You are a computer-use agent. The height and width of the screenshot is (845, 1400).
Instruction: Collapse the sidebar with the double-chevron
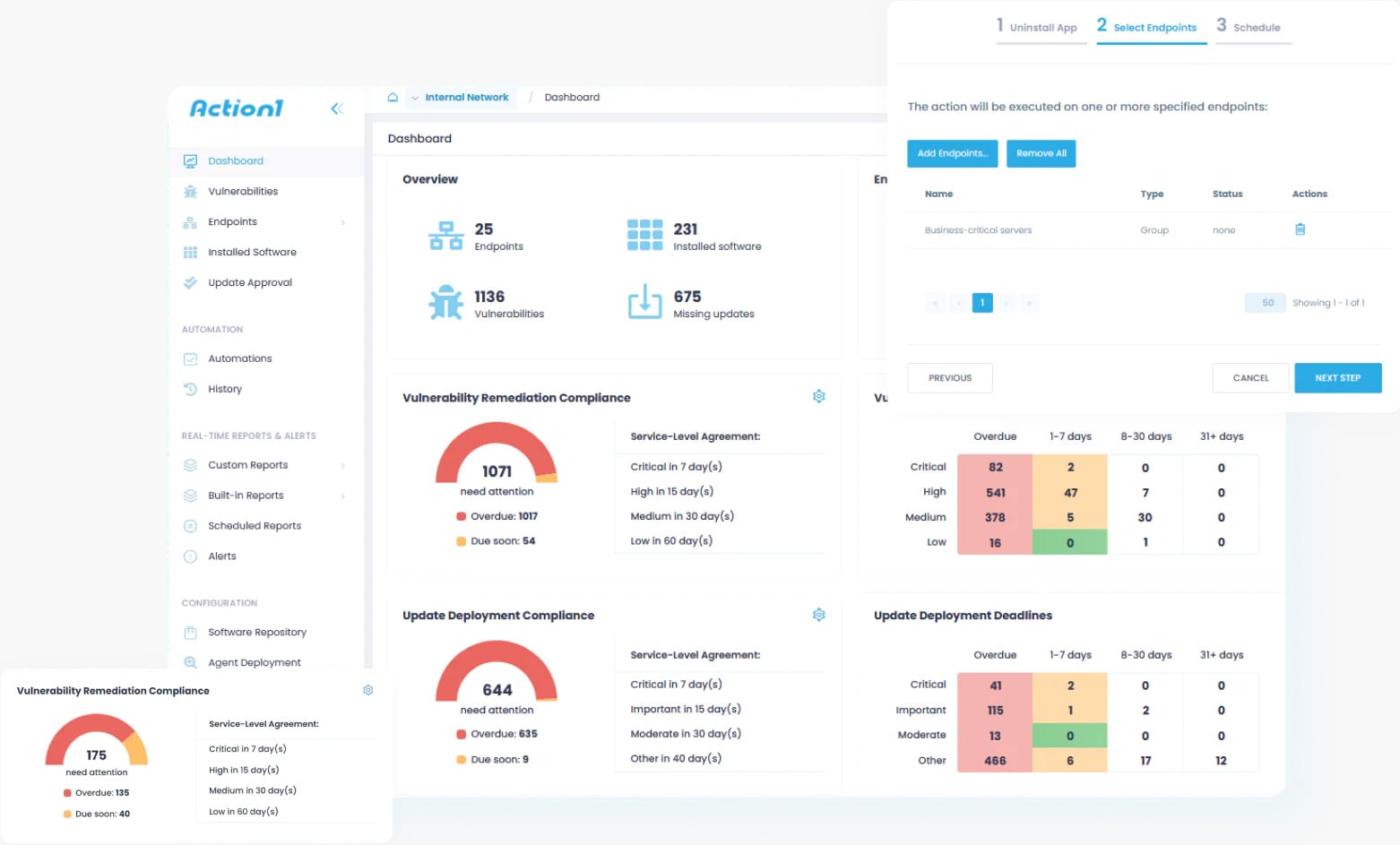coord(337,108)
